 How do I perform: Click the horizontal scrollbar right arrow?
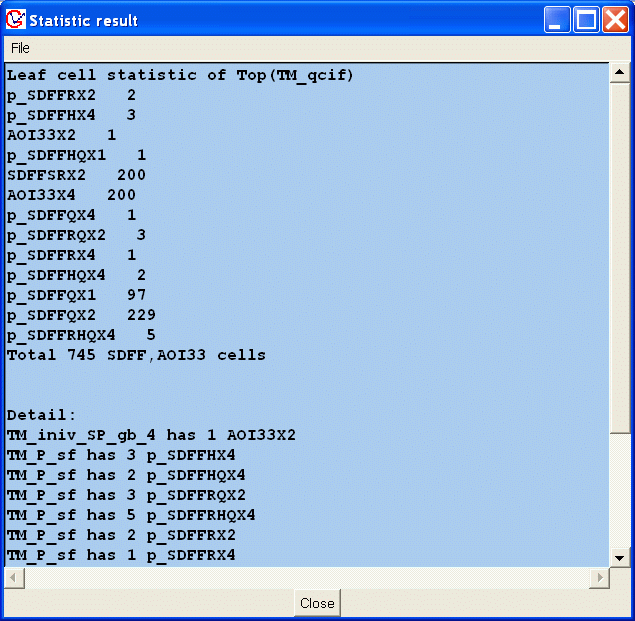[600, 578]
